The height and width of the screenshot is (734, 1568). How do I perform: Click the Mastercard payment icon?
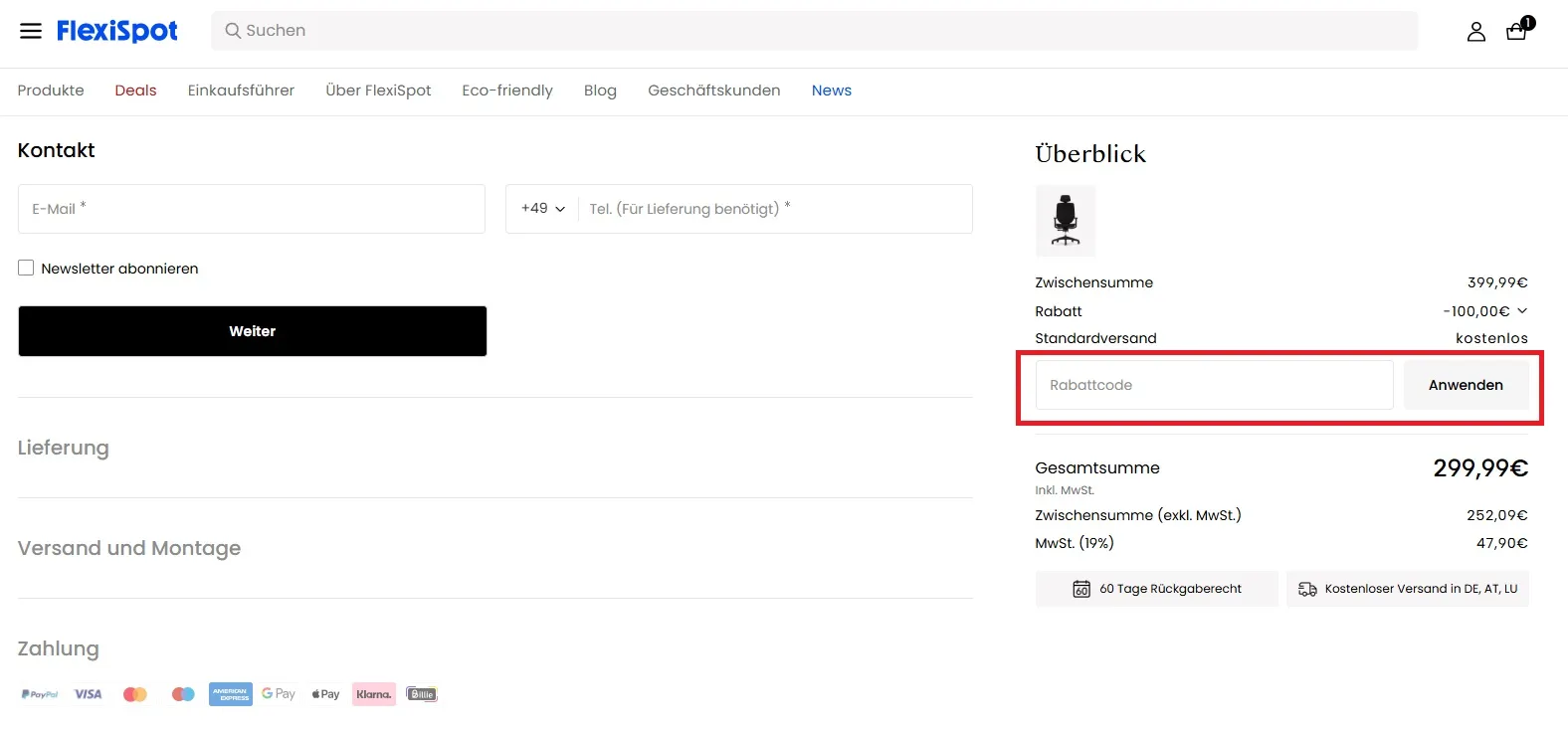coord(135,694)
